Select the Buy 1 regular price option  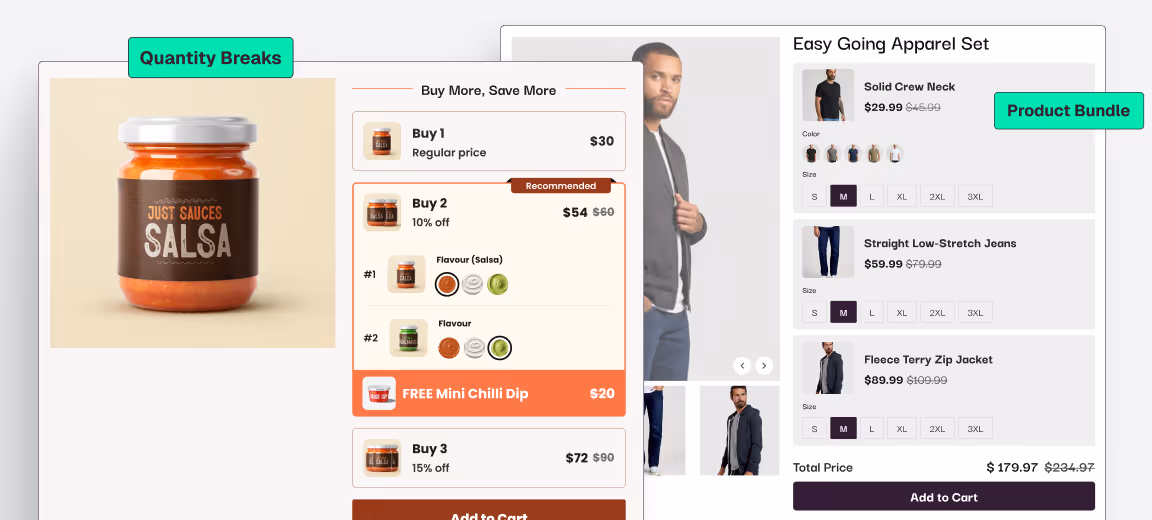click(x=489, y=141)
